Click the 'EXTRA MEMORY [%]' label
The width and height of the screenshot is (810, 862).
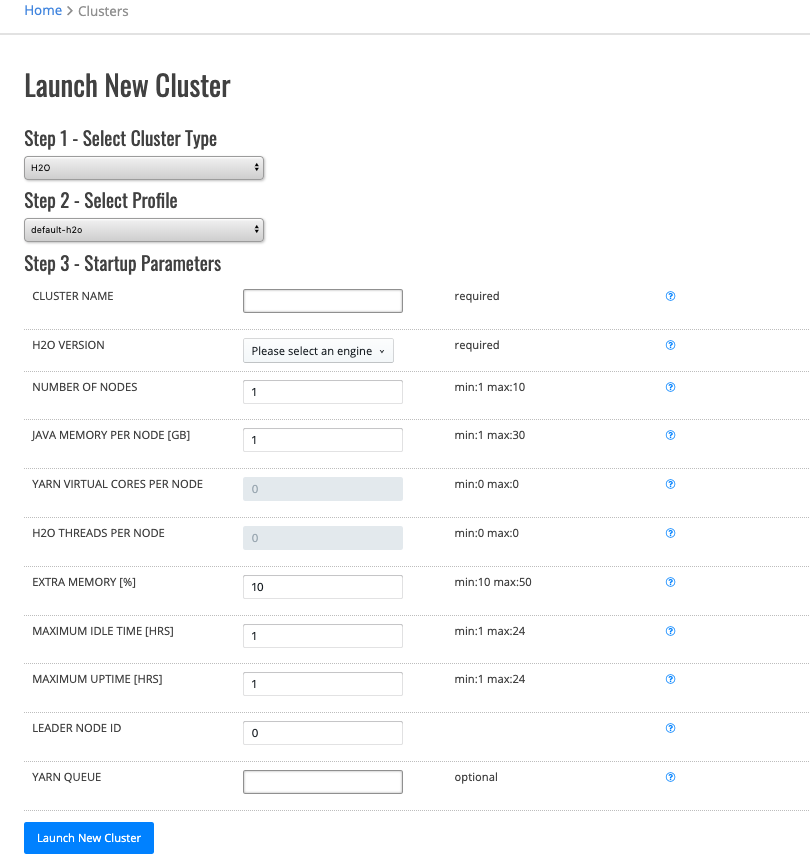(x=84, y=582)
